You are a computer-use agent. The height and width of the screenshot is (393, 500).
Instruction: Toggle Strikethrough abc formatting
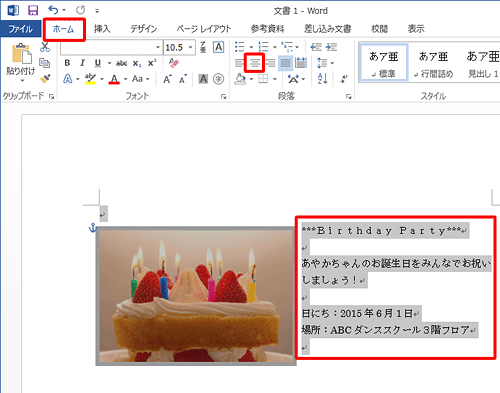(122, 63)
